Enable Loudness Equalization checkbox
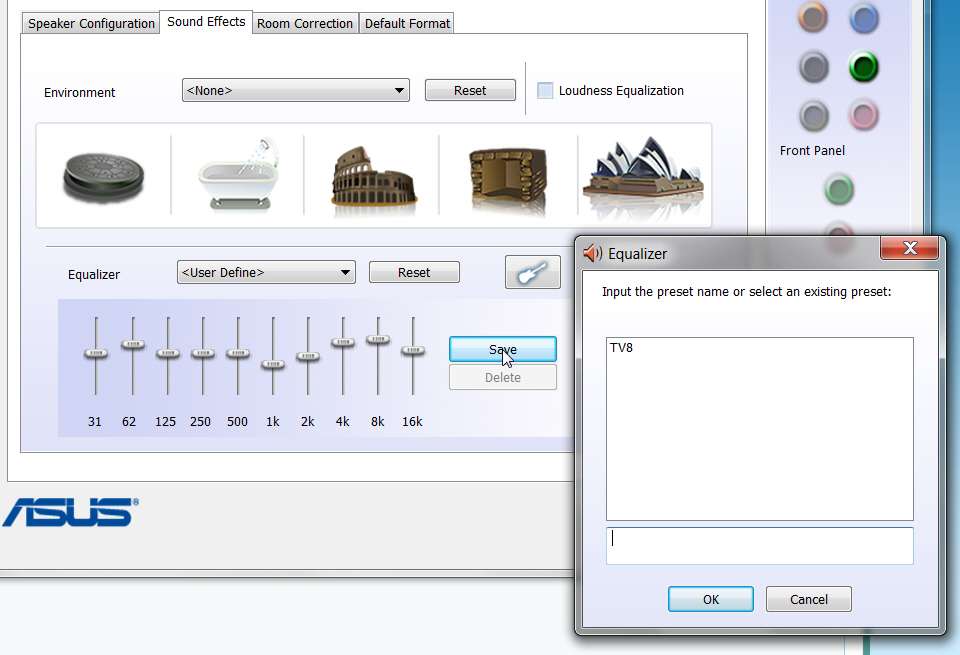Image resolution: width=960 pixels, height=655 pixels. tap(545, 91)
